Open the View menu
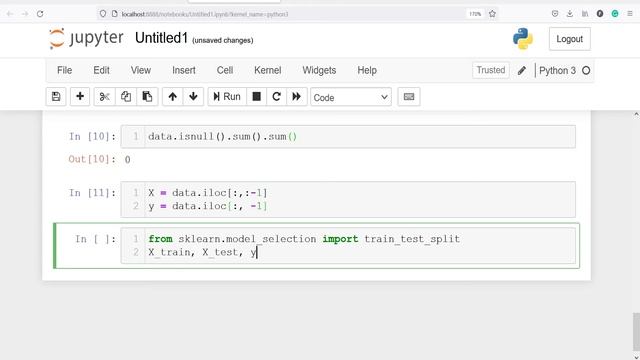The image size is (640, 360). (141, 70)
